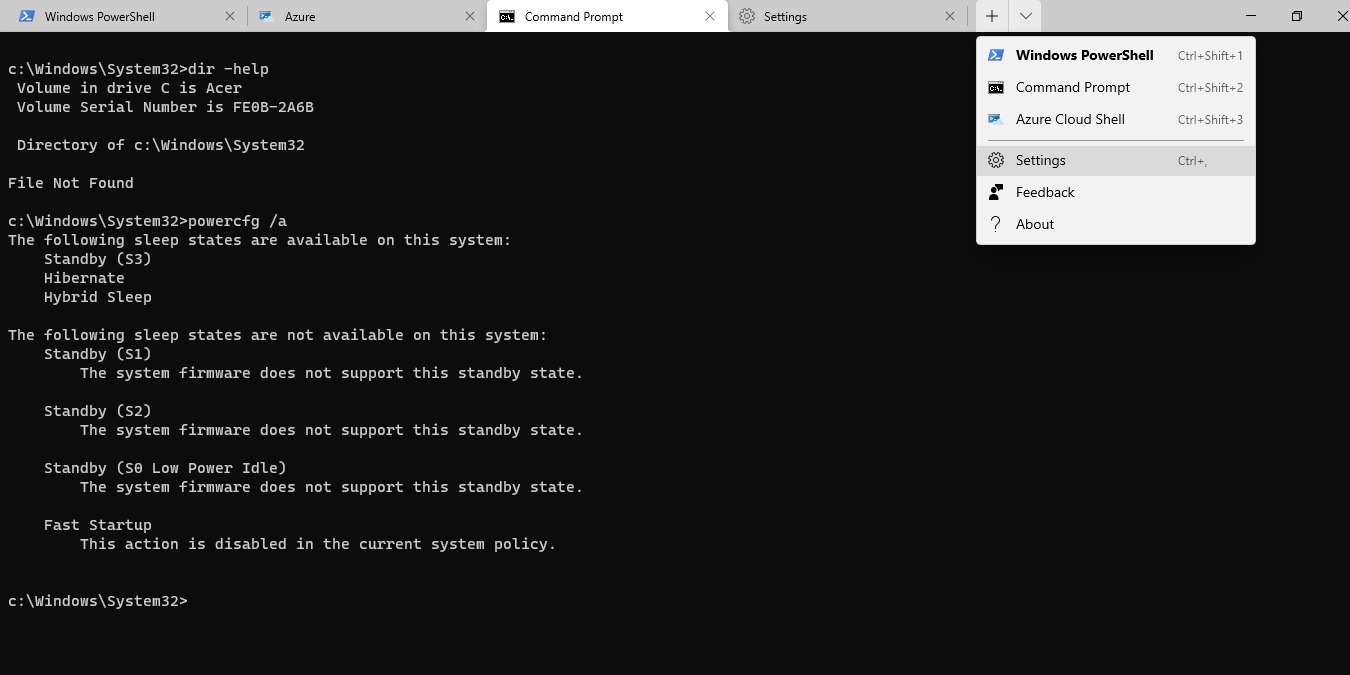The width and height of the screenshot is (1350, 675).
Task: Select the Command Prompt icon in the menu
Action: [x=996, y=87]
